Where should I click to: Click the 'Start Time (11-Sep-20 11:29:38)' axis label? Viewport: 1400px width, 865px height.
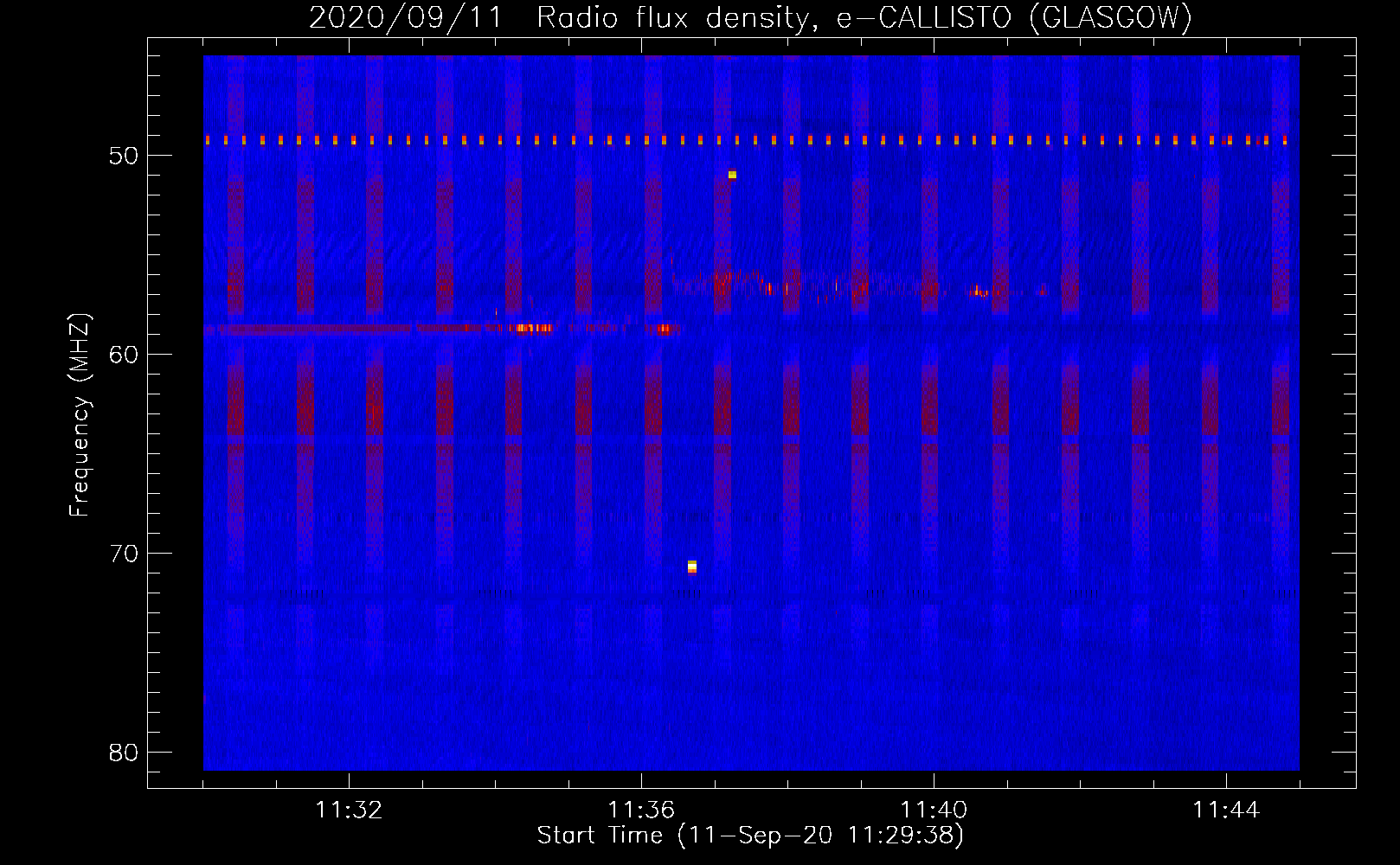[750, 836]
